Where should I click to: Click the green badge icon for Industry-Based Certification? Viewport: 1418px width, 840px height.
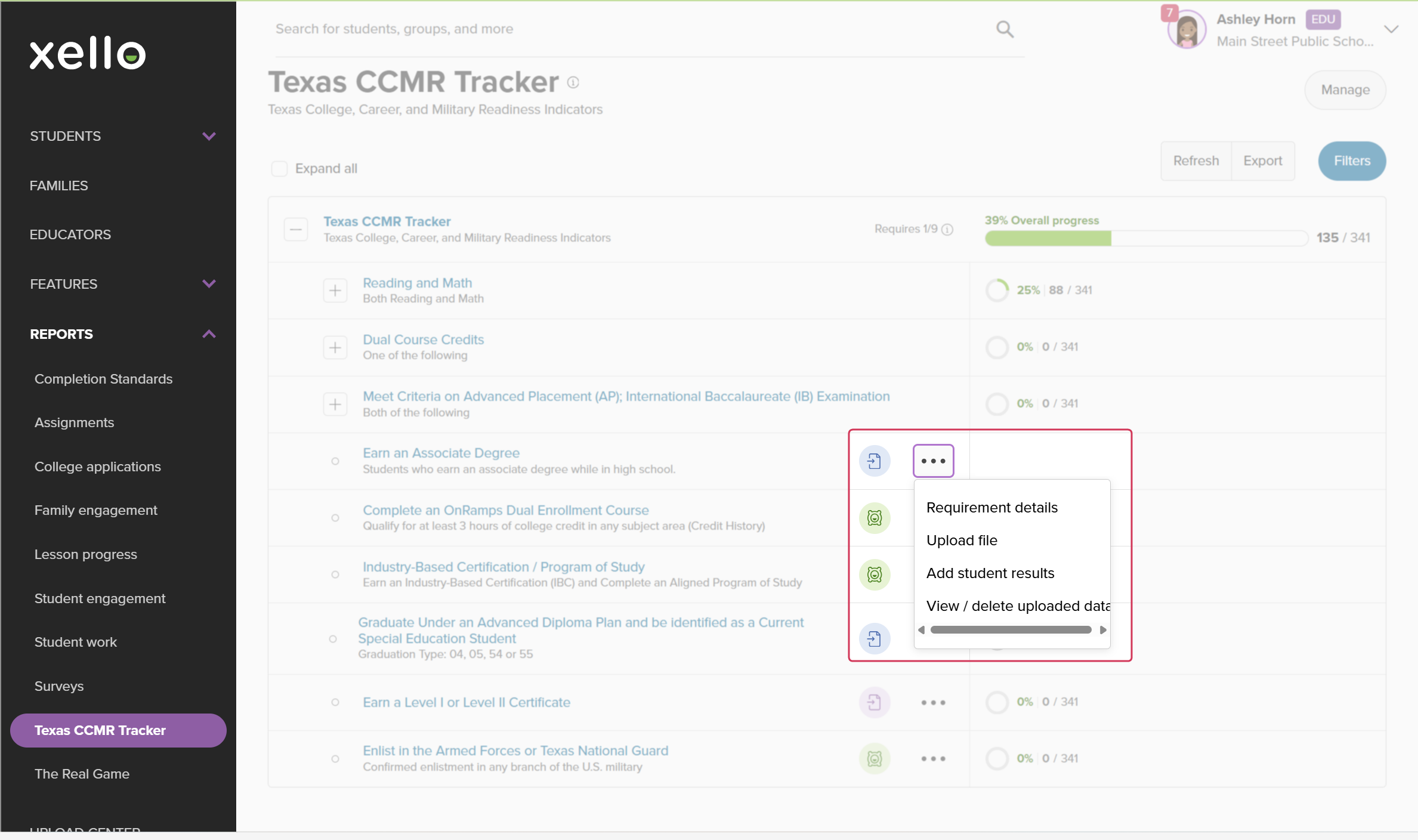pos(875,575)
